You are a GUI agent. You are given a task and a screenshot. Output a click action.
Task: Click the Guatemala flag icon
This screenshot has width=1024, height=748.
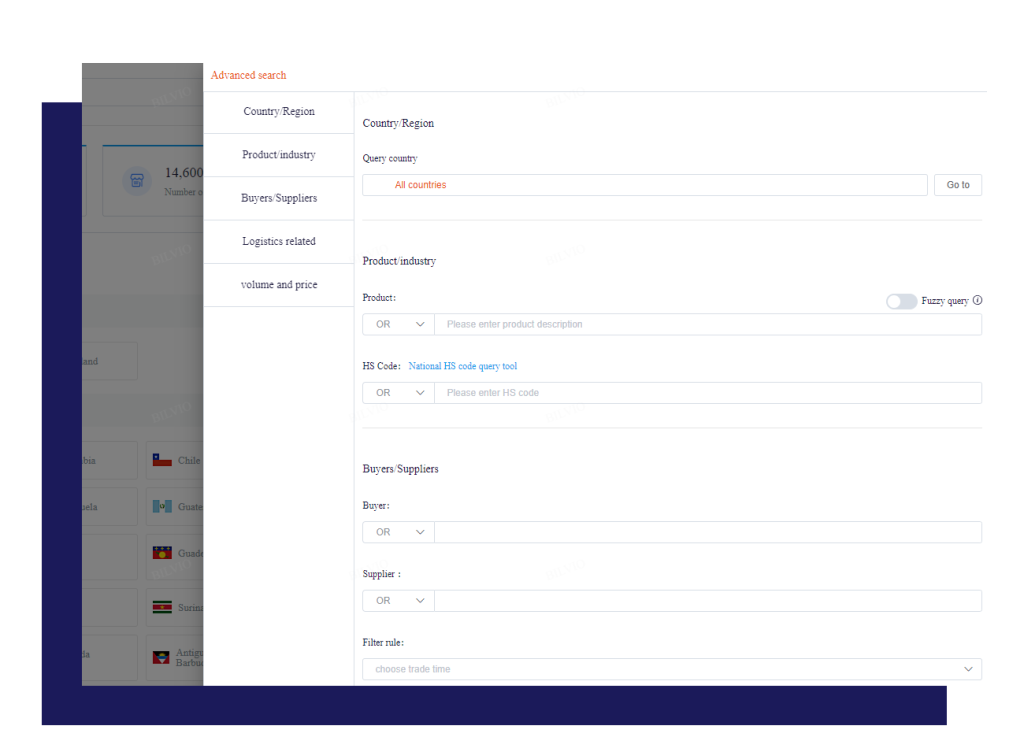tap(162, 506)
